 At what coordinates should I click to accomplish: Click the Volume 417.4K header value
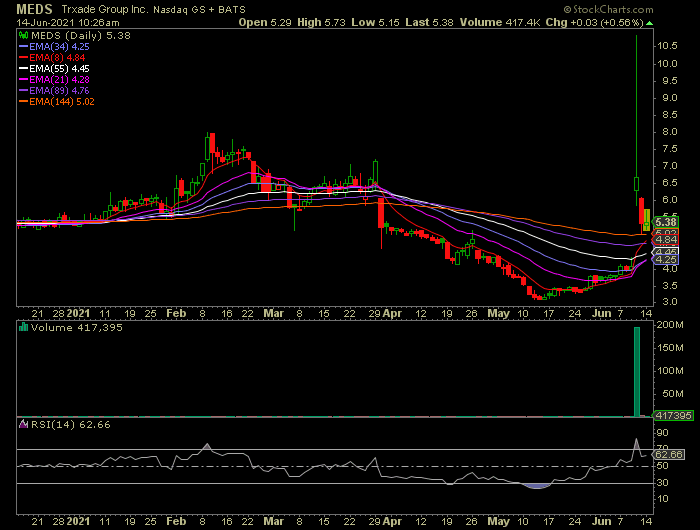click(500, 22)
